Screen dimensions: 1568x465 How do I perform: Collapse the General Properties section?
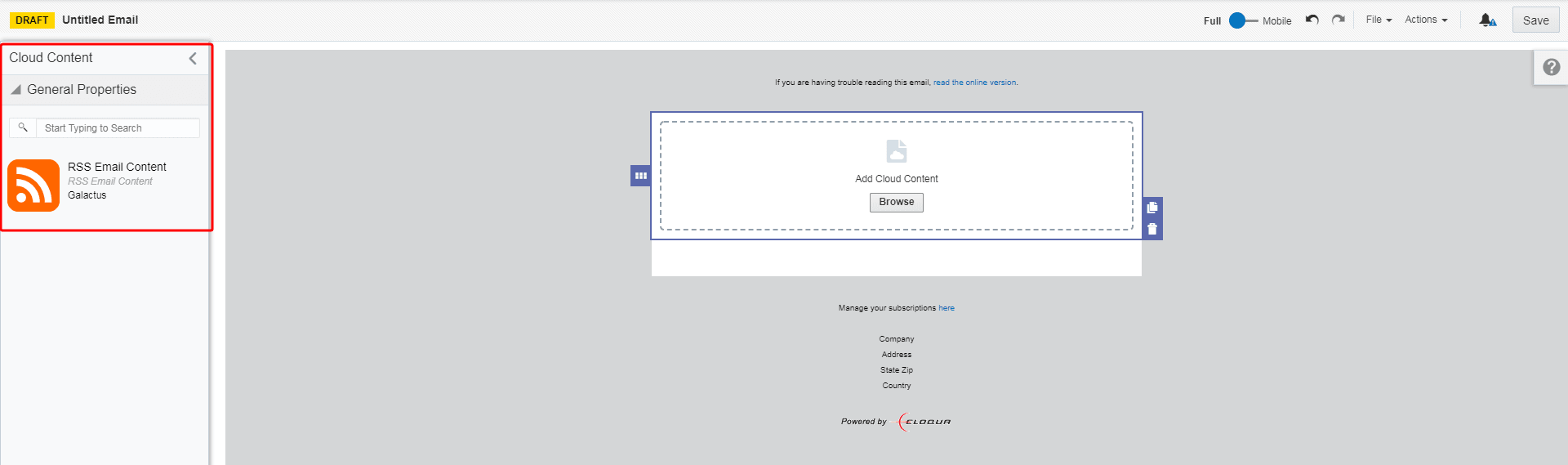point(16,89)
